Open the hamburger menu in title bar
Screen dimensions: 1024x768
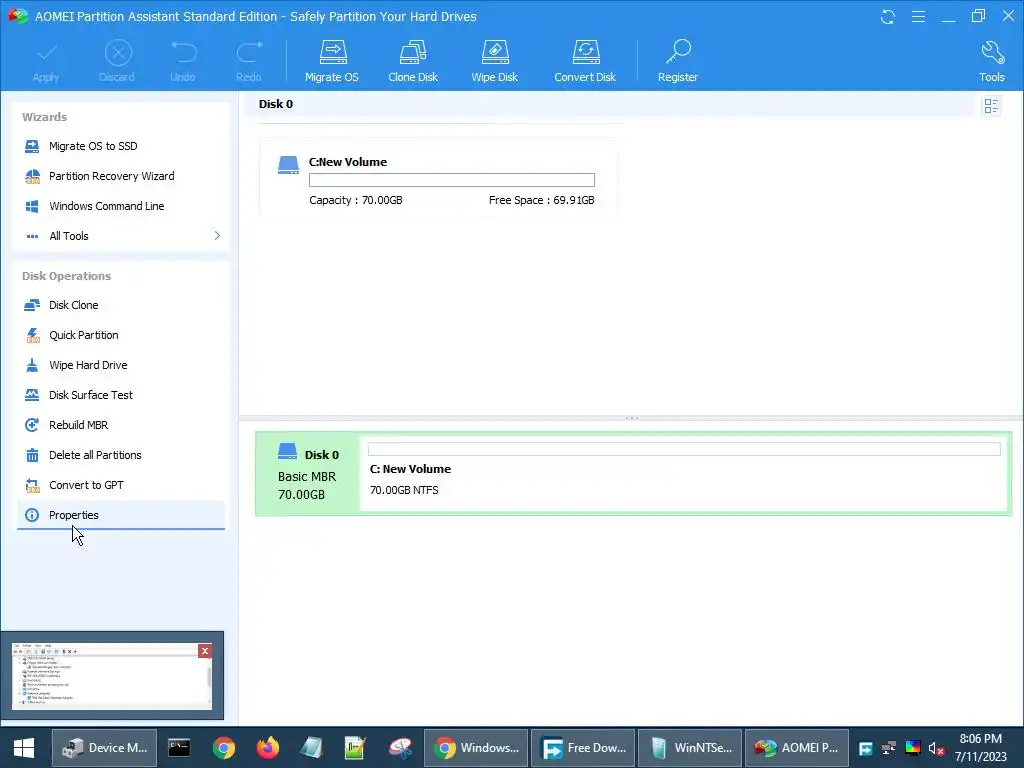[x=918, y=16]
